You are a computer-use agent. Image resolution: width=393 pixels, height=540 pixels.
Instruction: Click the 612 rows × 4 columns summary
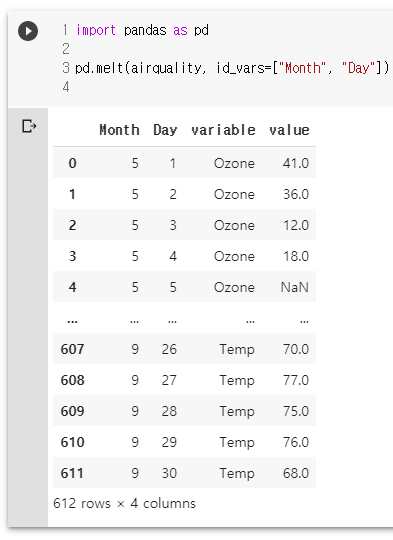[x=124, y=503]
